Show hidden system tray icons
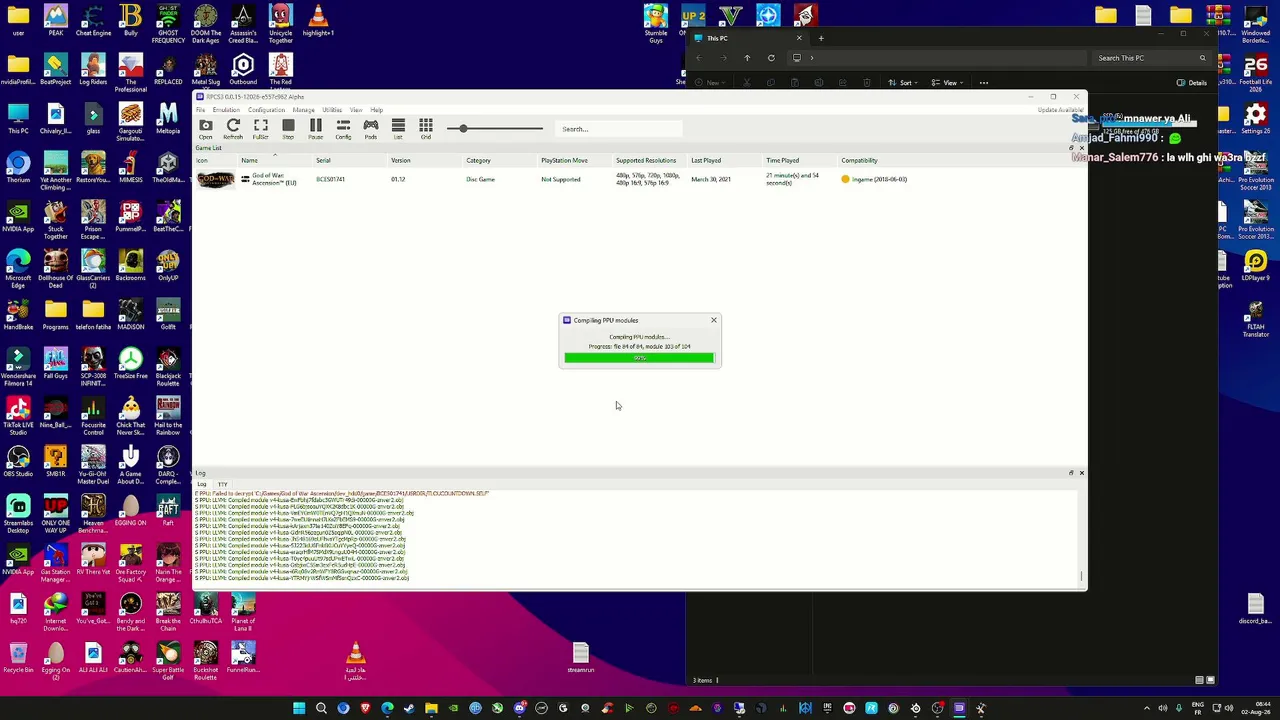This screenshot has height=720, width=1280. (1146, 709)
